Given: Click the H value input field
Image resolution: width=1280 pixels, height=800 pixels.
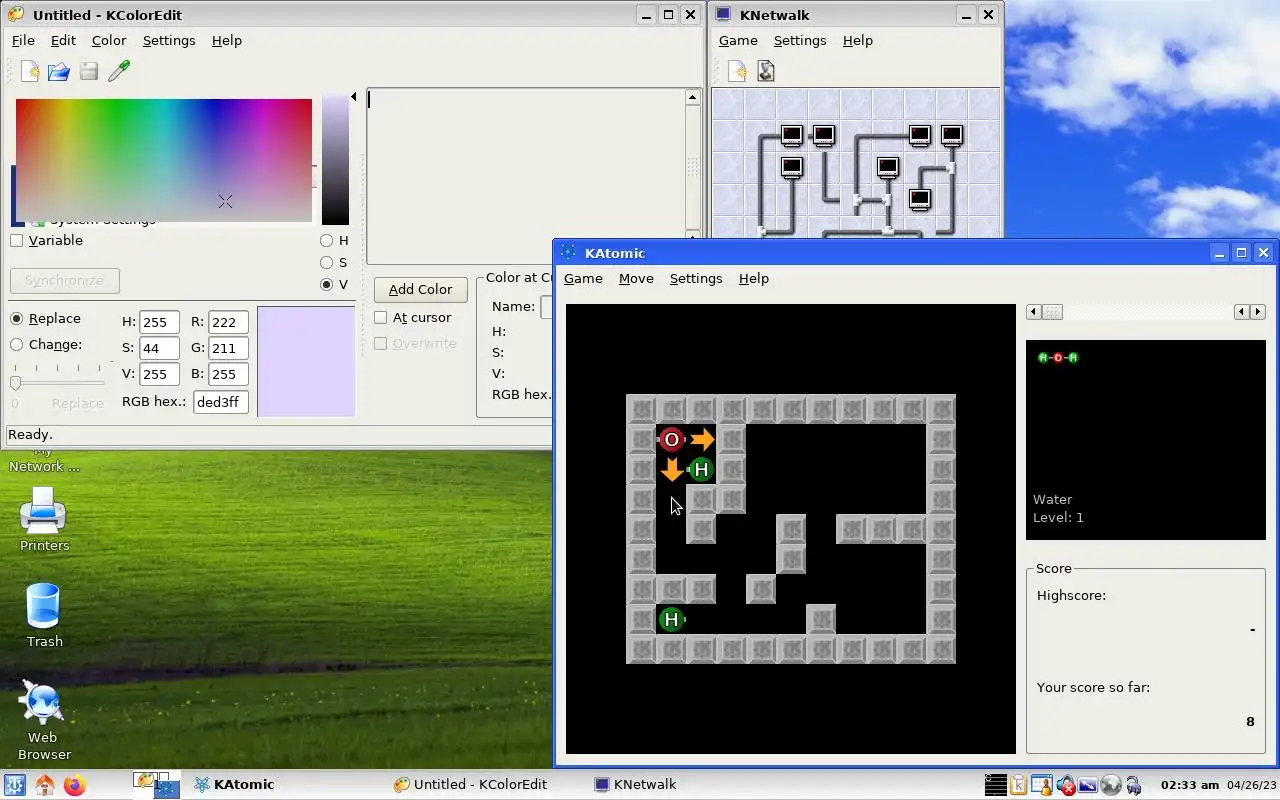Looking at the screenshot, I should point(160,322).
